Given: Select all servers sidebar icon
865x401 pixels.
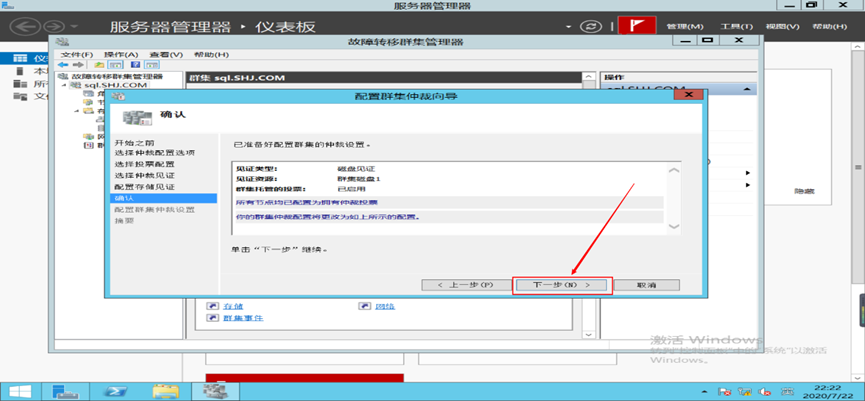Looking at the screenshot, I should (x=20, y=84).
